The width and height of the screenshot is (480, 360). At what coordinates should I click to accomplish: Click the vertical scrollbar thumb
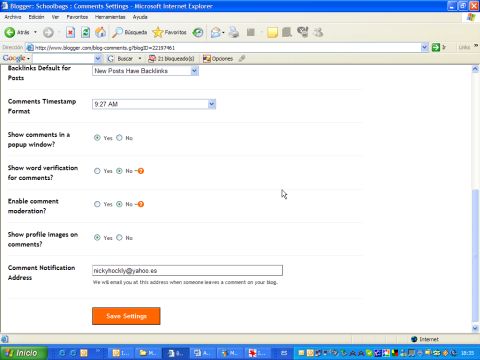[475, 255]
